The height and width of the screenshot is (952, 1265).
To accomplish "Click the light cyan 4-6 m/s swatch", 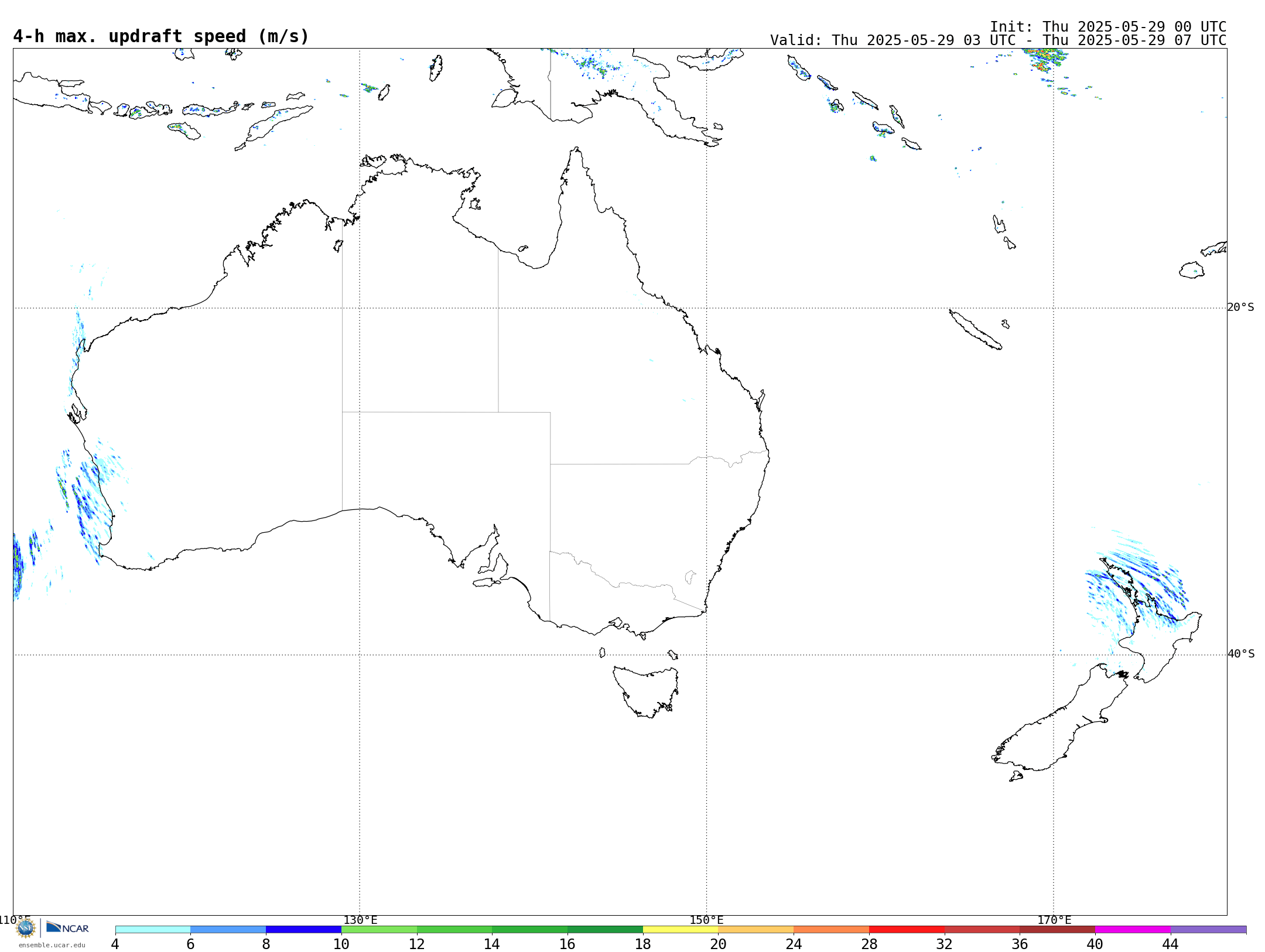I will (153, 929).
